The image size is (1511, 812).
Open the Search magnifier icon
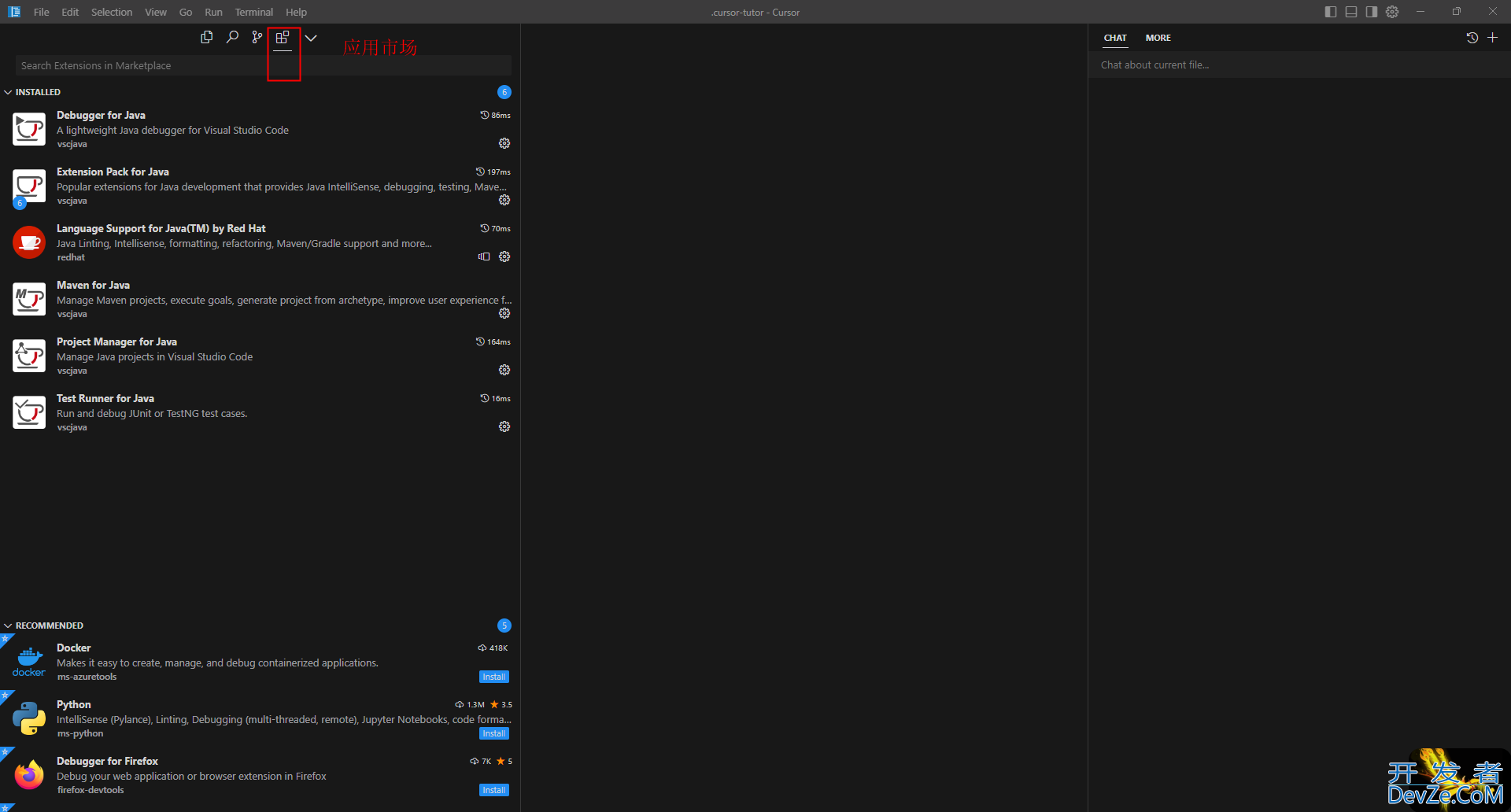click(x=232, y=37)
